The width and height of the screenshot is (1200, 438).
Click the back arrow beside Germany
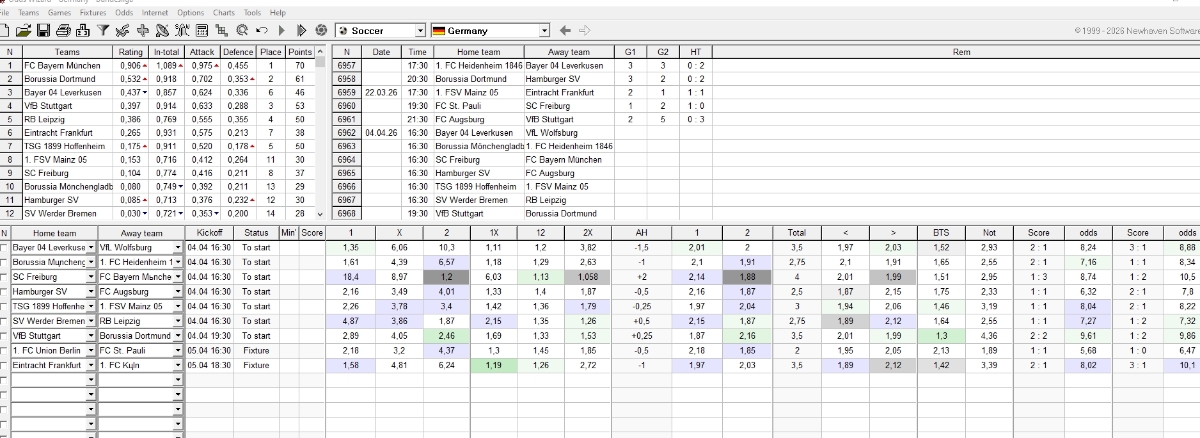point(566,31)
